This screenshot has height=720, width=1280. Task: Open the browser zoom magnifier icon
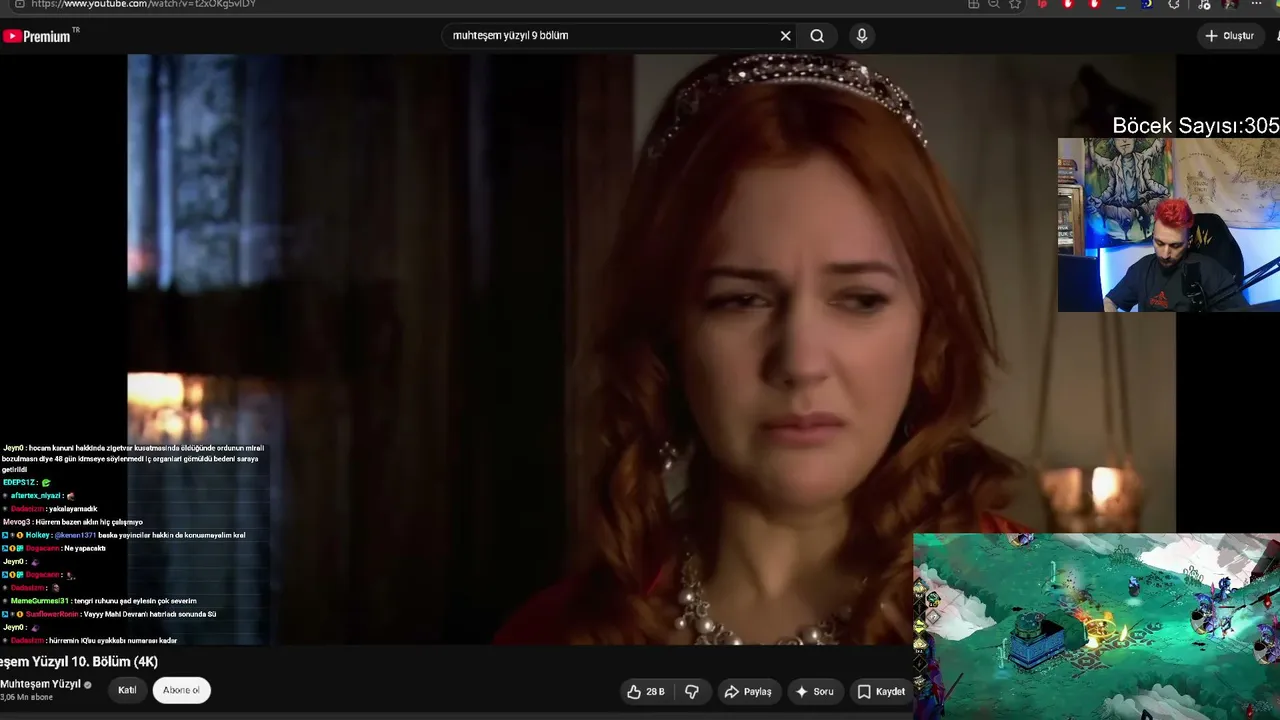coord(994,4)
